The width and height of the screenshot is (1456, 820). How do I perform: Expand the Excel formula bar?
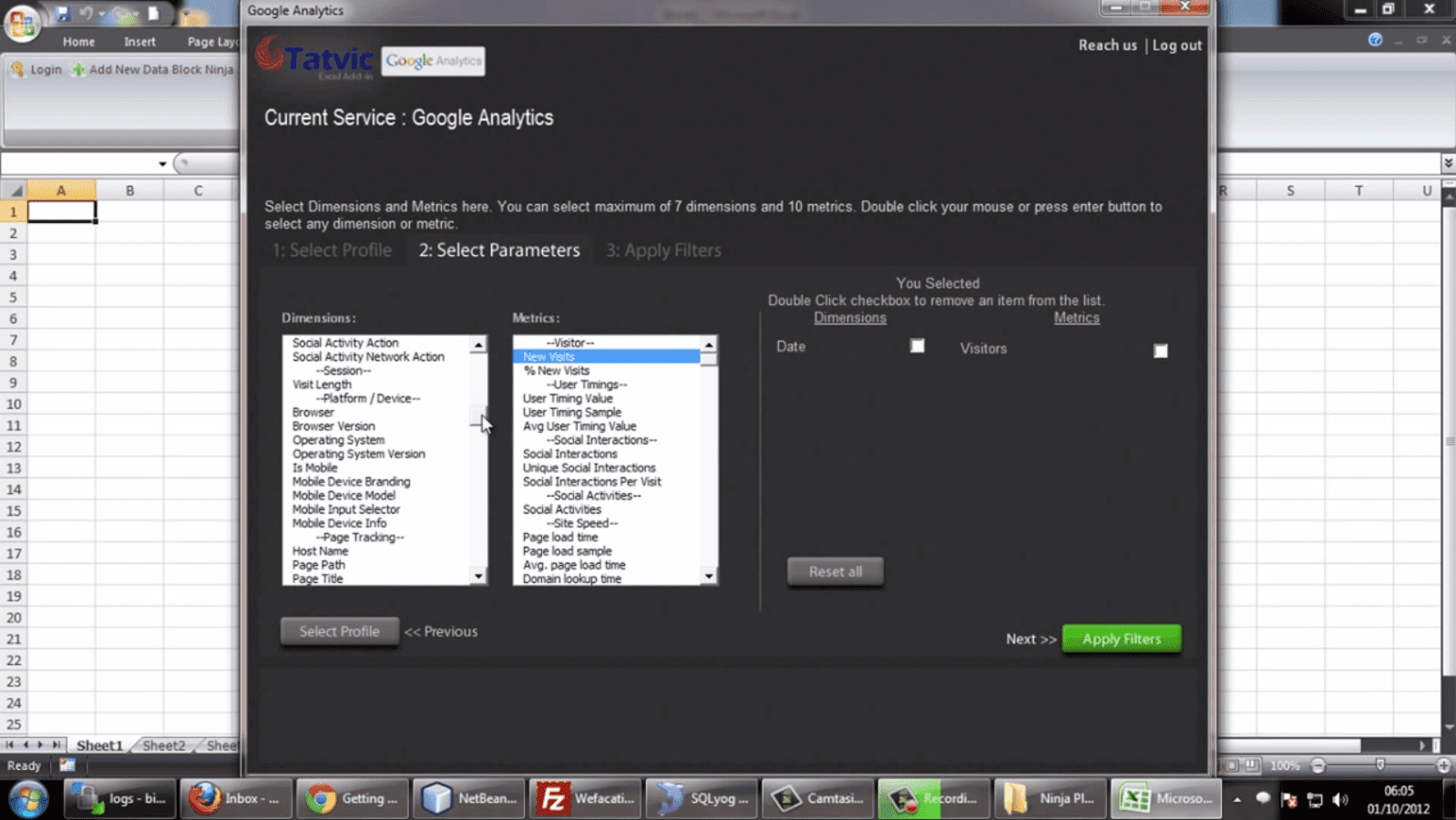[x=1448, y=163]
